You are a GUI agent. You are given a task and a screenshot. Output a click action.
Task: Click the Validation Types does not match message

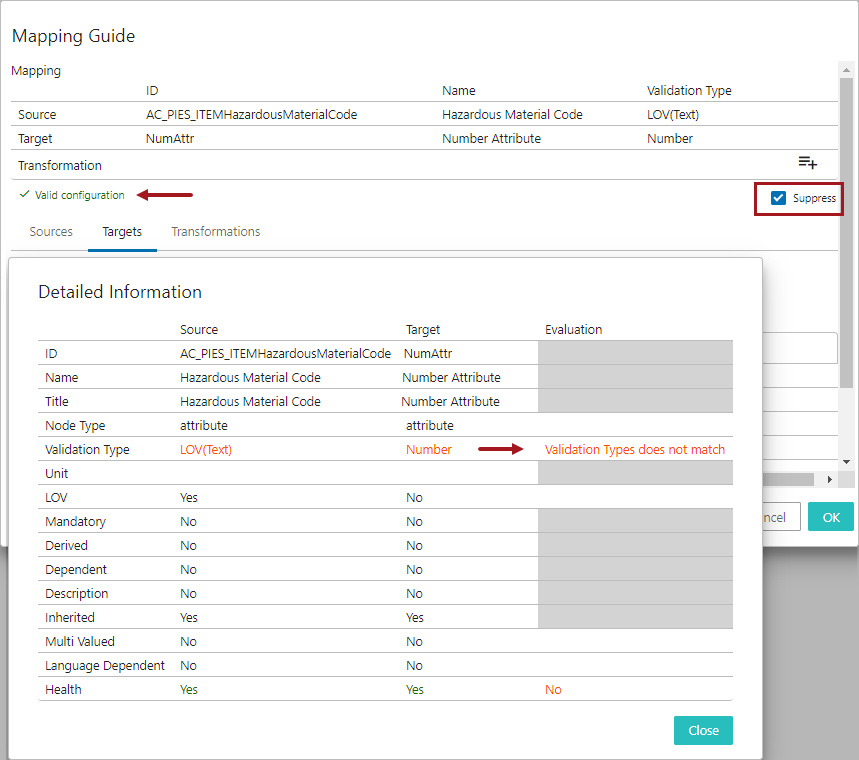[634, 450]
